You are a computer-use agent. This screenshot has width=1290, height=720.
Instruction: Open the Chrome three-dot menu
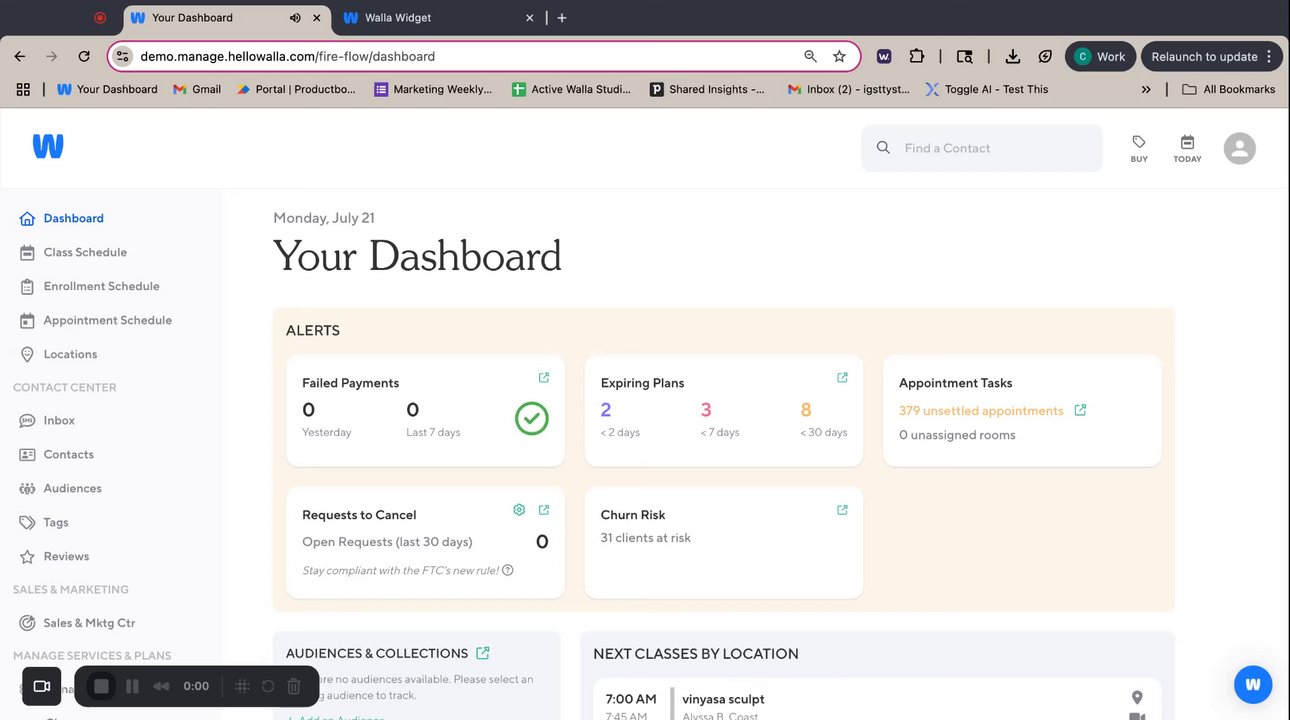click(x=1269, y=57)
